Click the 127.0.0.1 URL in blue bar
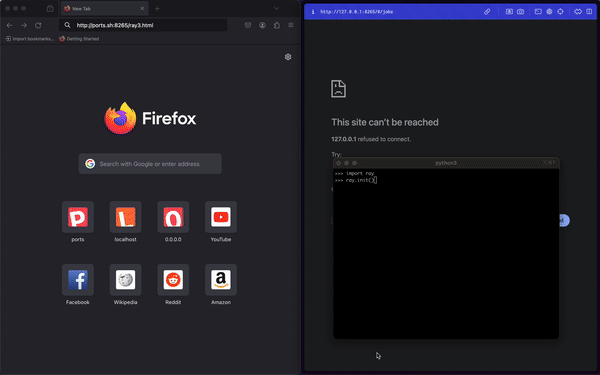 357,12
